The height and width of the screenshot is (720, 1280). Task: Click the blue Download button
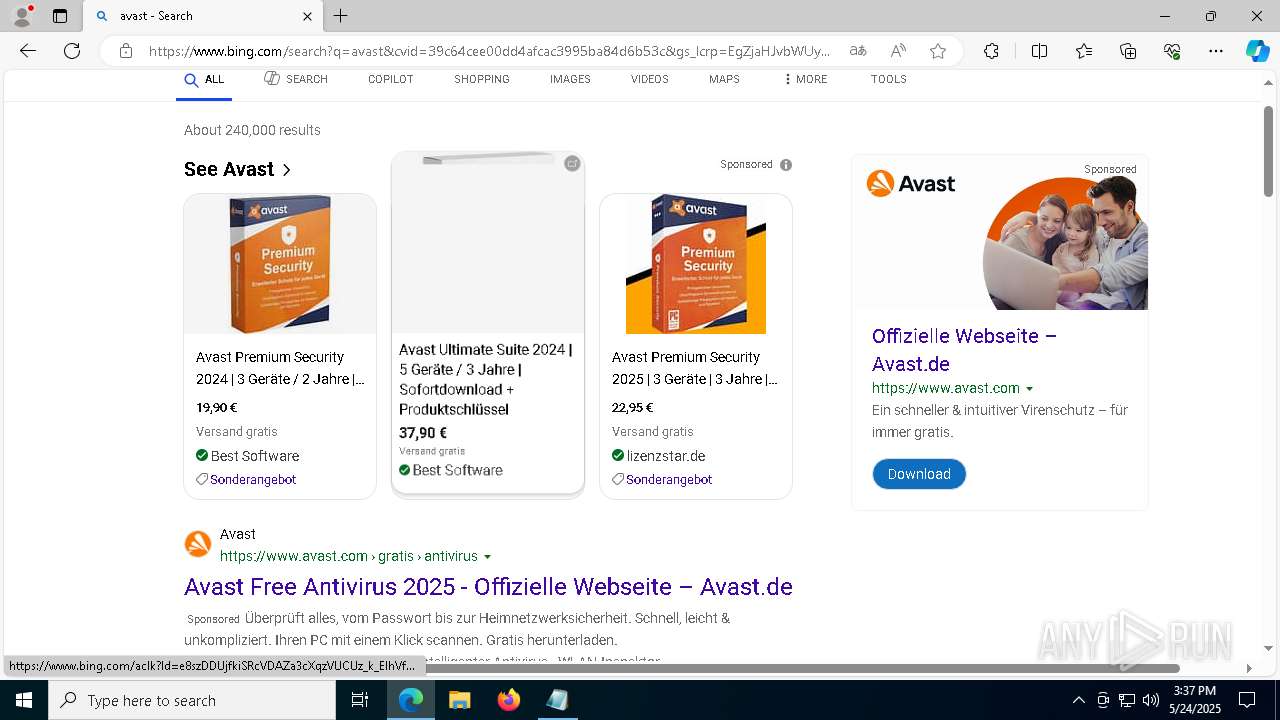tap(919, 474)
